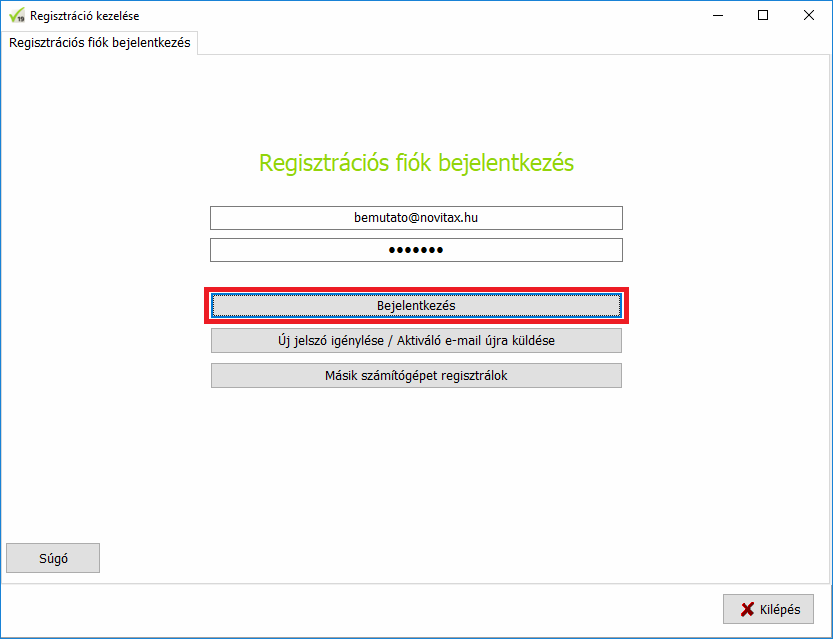This screenshot has width=833, height=639.
Task: Request new password via Új jelszó igénylése button
Action: (416, 340)
